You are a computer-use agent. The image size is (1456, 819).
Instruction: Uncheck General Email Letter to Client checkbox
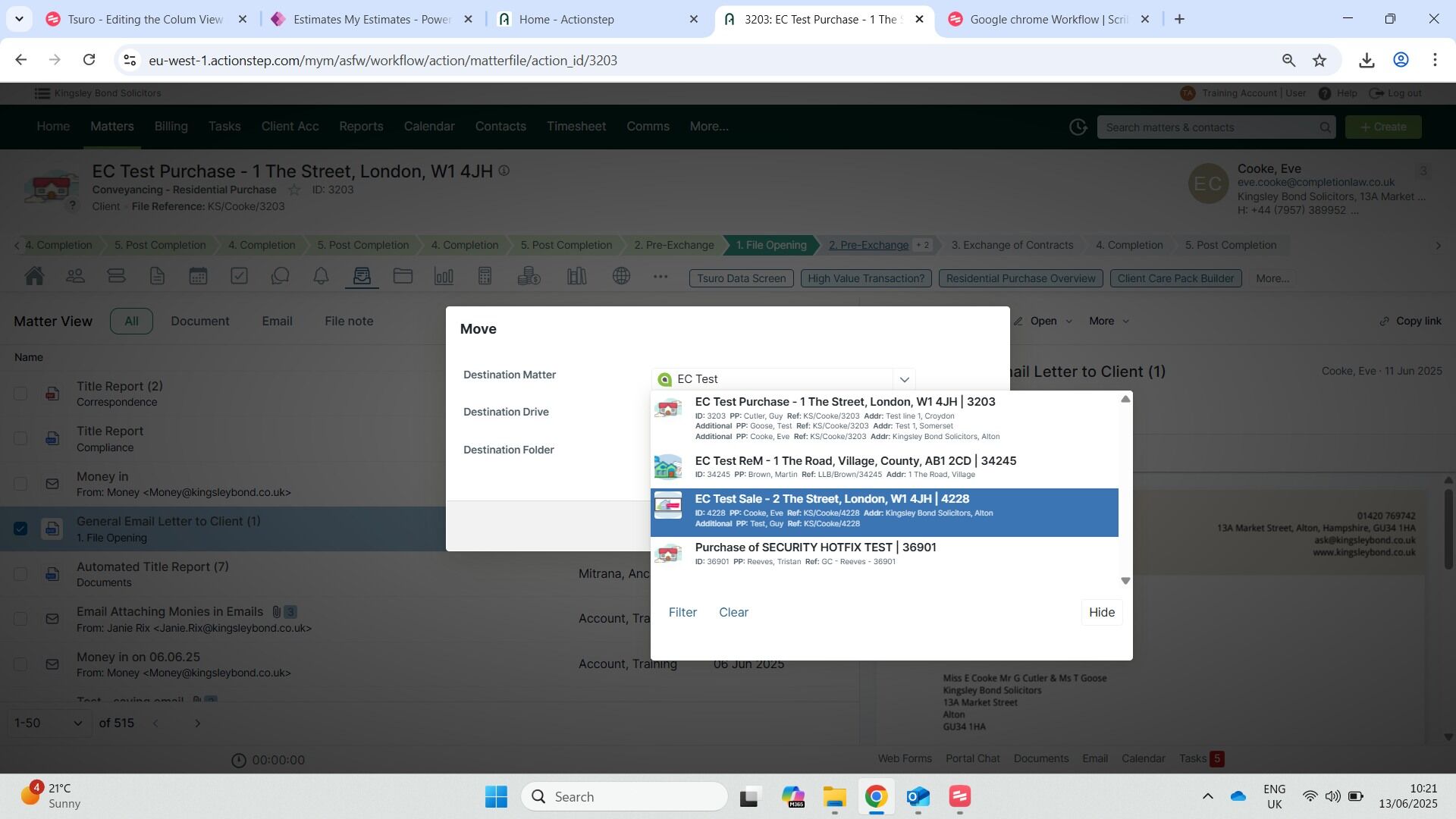[20, 529]
